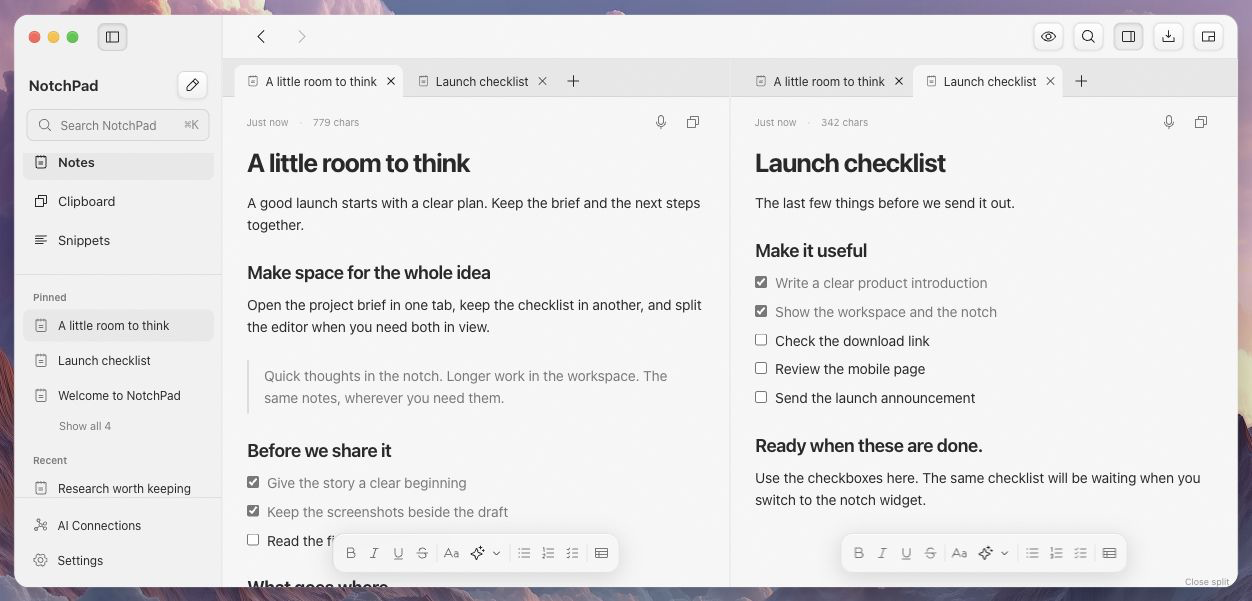
Task: Check 'Send the launch announcement' box
Action: point(761,397)
